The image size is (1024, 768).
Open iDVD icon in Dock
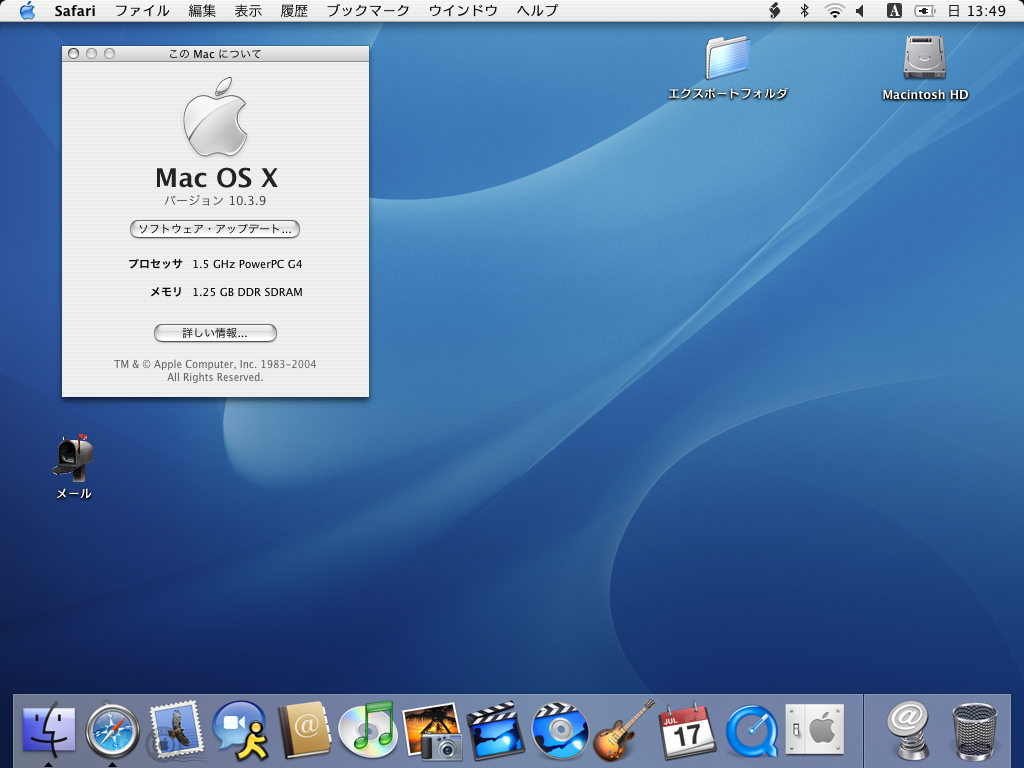(560, 731)
